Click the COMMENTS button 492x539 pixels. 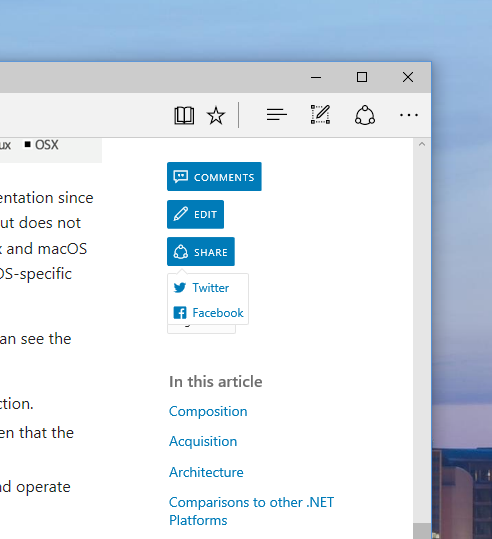(214, 176)
